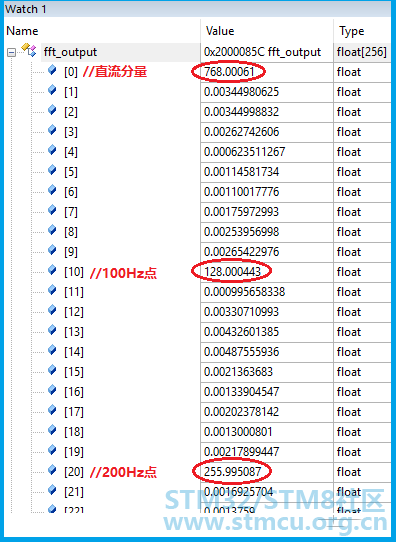Click the blue diamond icon of element [7]
Viewport: 396px width, 545px height.
52,210
